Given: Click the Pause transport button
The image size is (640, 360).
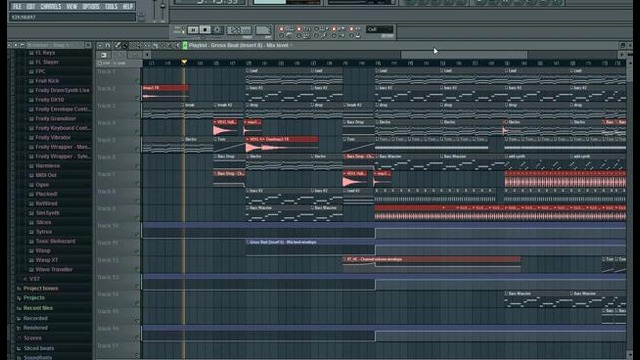Looking at the screenshot, I should click(x=193, y=30).
